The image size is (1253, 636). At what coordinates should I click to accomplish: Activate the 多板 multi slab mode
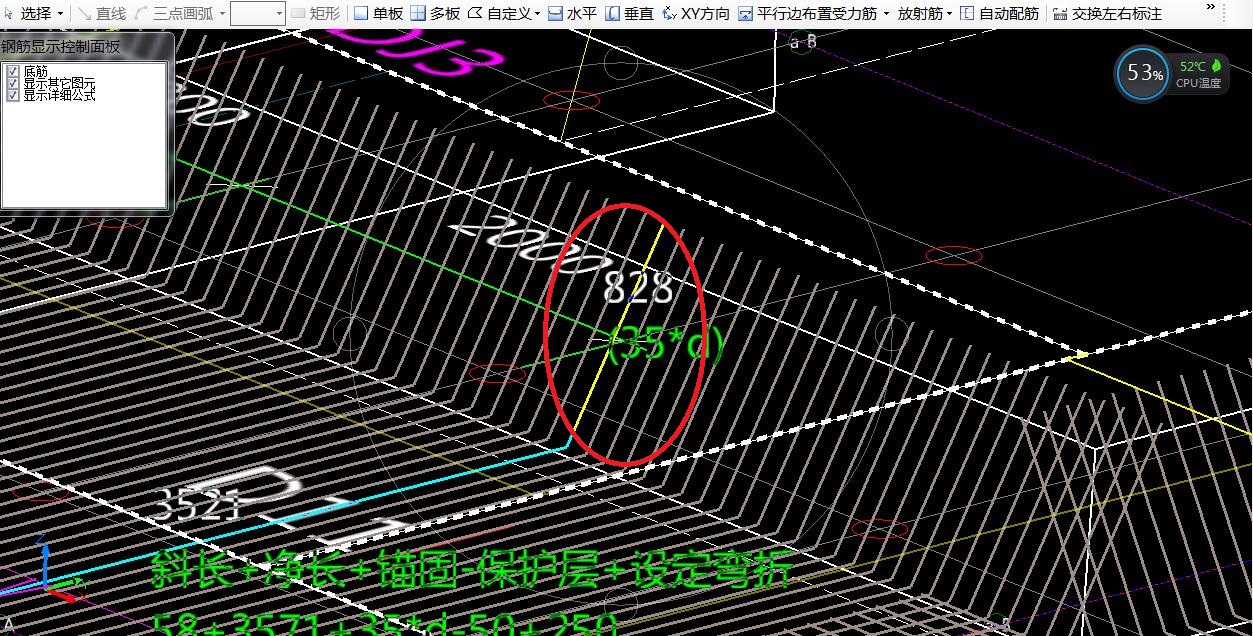point(436,14)
